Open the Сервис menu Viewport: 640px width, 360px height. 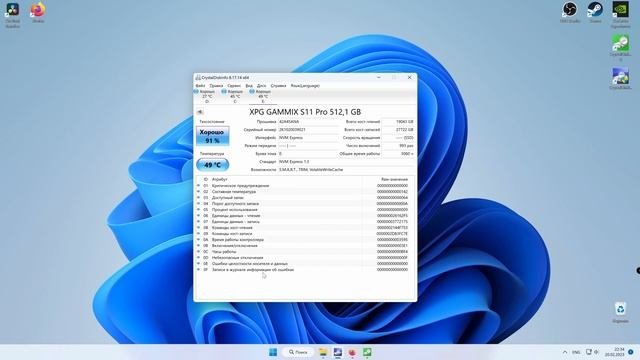click(x=234, y=86)
